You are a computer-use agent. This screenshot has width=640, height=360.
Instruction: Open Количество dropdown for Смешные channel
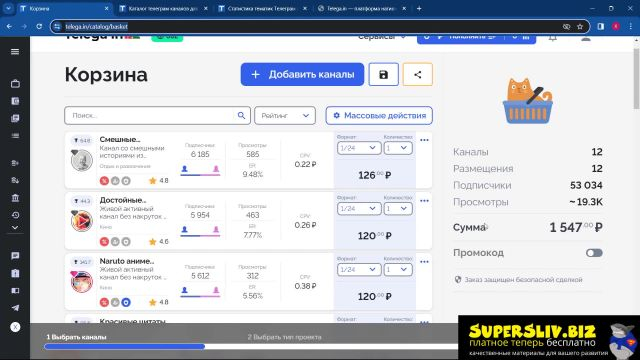point(398,148)
